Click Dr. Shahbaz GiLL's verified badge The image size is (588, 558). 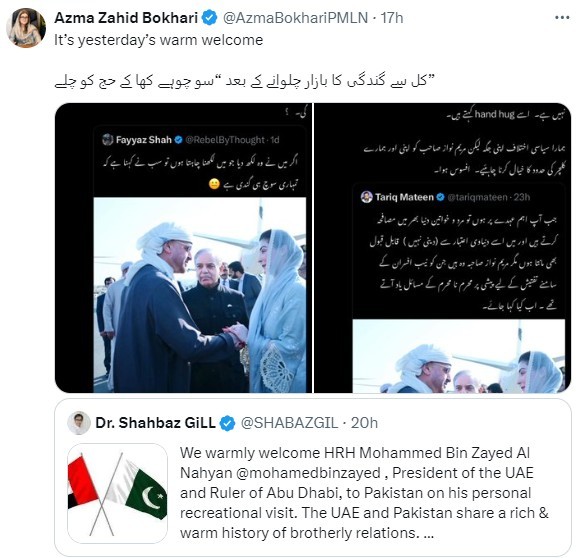point(227,423)
